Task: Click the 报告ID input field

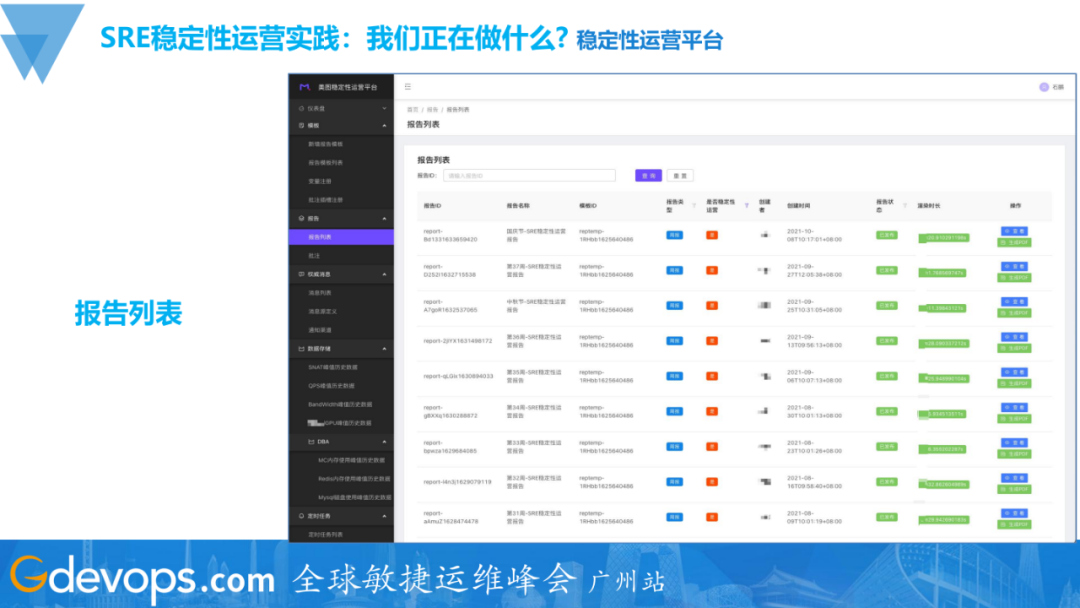Action: [x=530, y=174]
